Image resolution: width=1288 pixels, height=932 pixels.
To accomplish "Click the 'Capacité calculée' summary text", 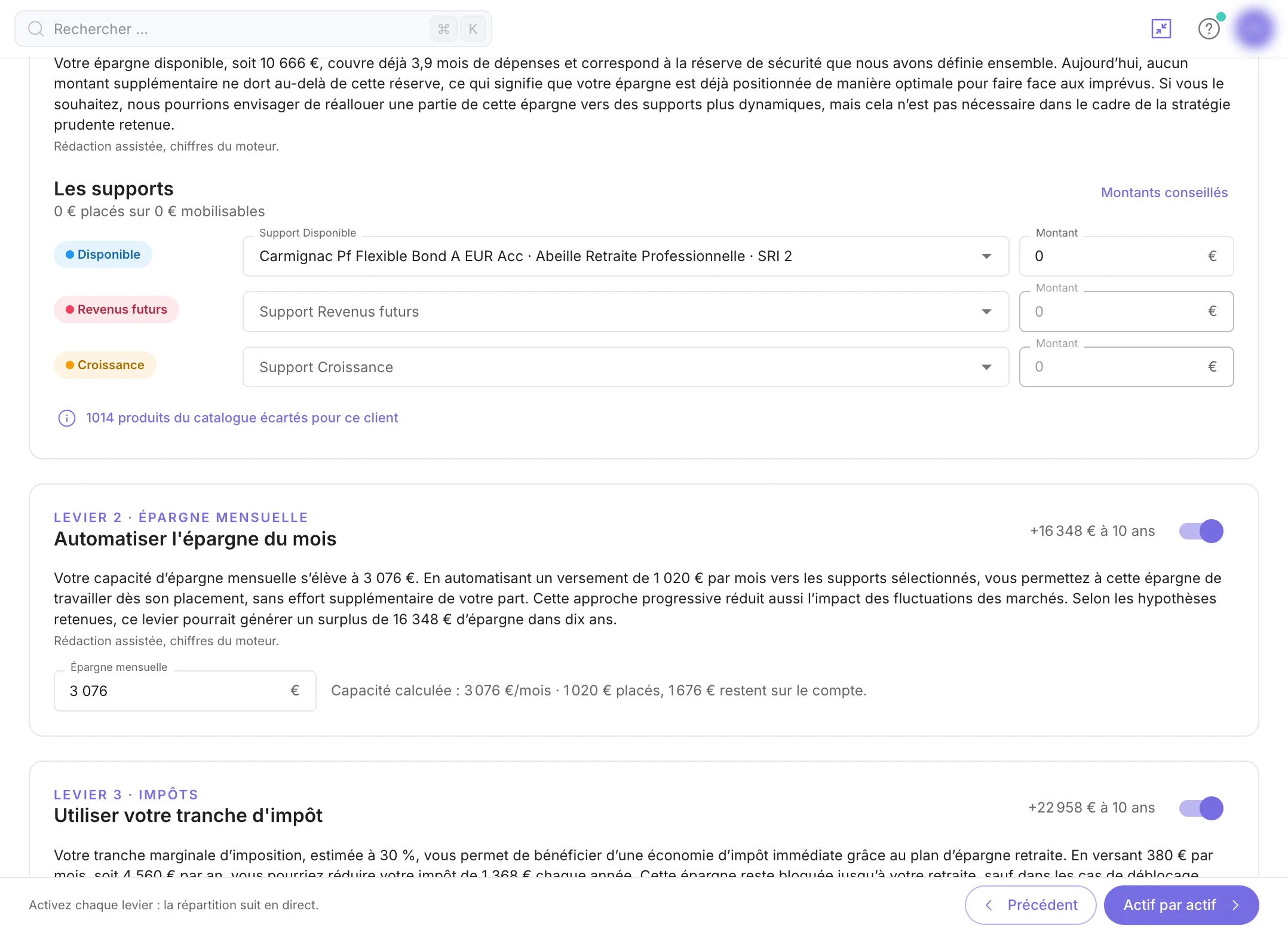I will tap(599, 691).
